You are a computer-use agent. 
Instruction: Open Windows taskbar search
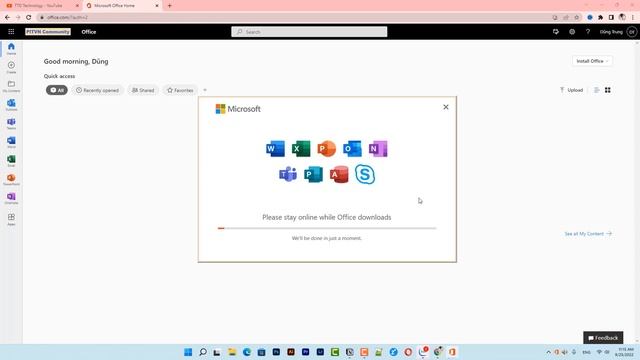tap(202, 352)
